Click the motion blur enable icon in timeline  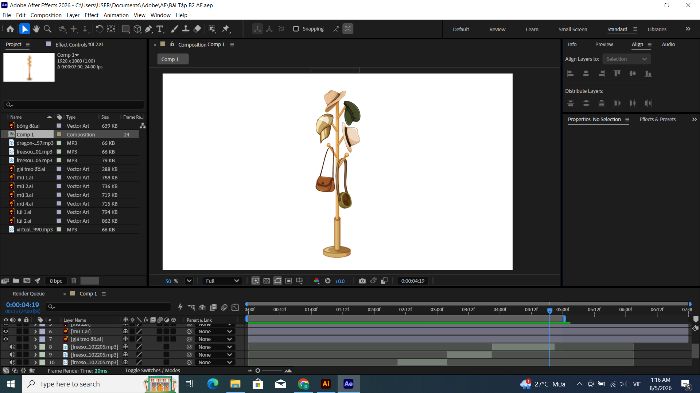pyautogui.click(x=224, y=307)
